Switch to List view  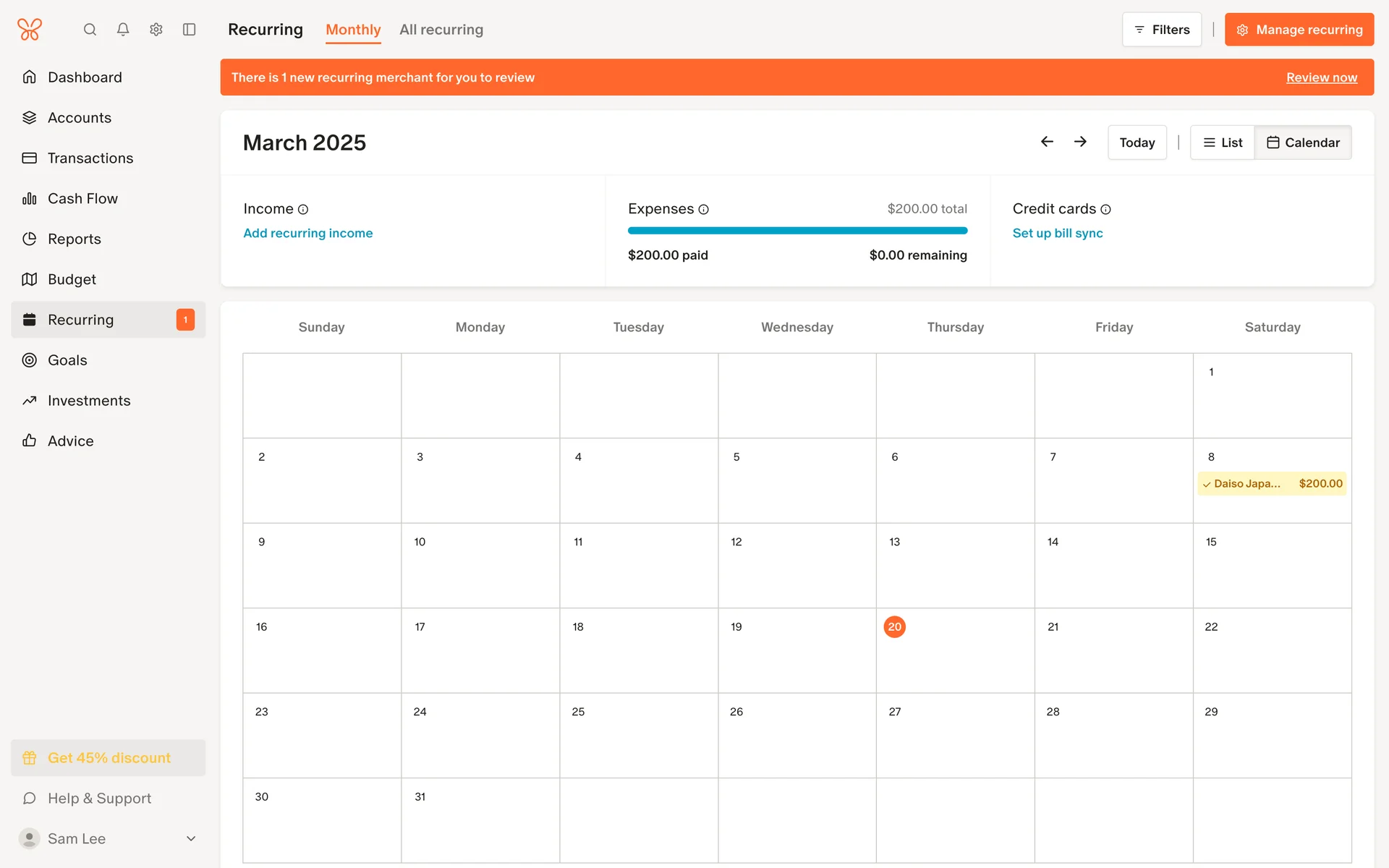pyautogui.click(x=1223, y=142)
